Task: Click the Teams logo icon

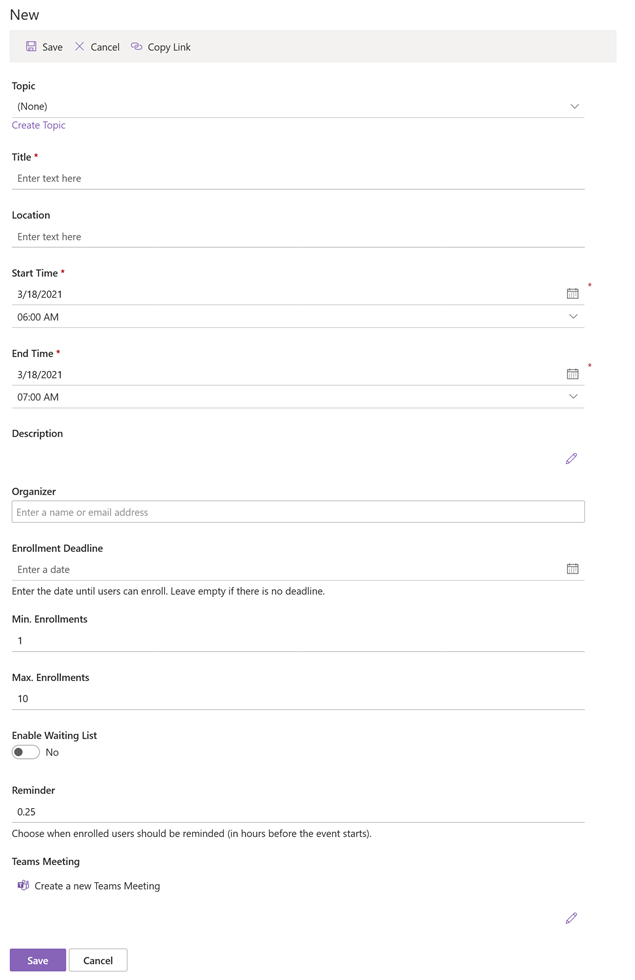Action: coord(23,885)
